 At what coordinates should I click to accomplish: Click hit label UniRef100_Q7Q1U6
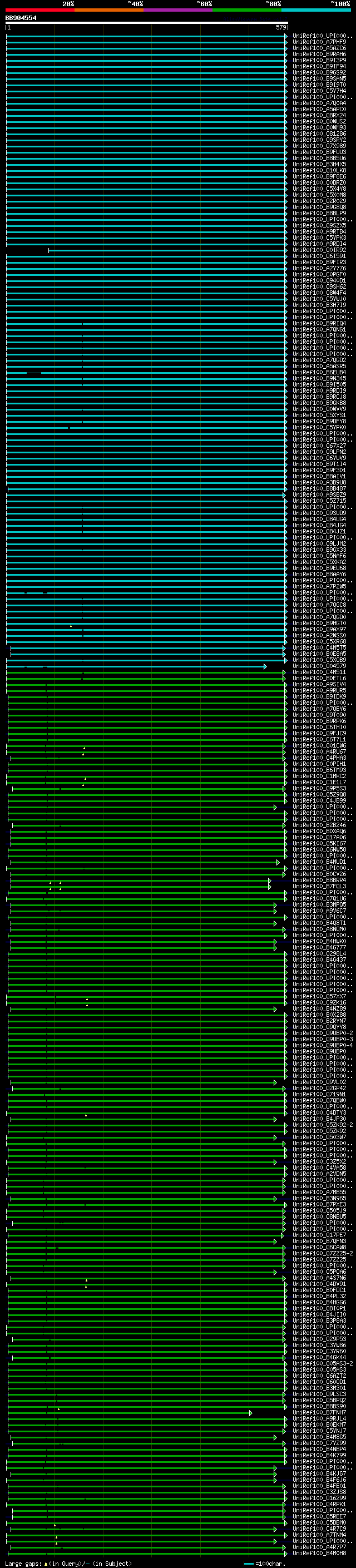pos(319,898)
